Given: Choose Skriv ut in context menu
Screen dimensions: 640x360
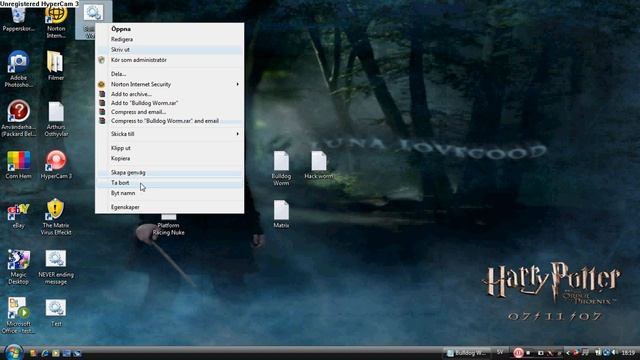Looking at the screenshot, I should click(169, 49).
